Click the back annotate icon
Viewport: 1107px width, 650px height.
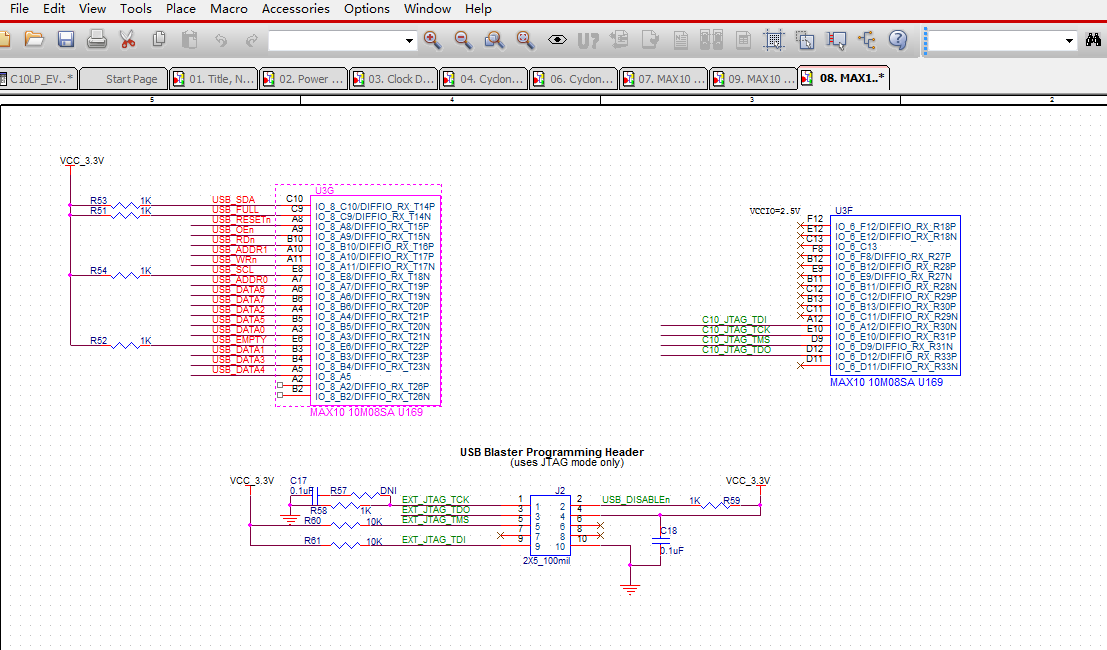(x=619, y=40)
